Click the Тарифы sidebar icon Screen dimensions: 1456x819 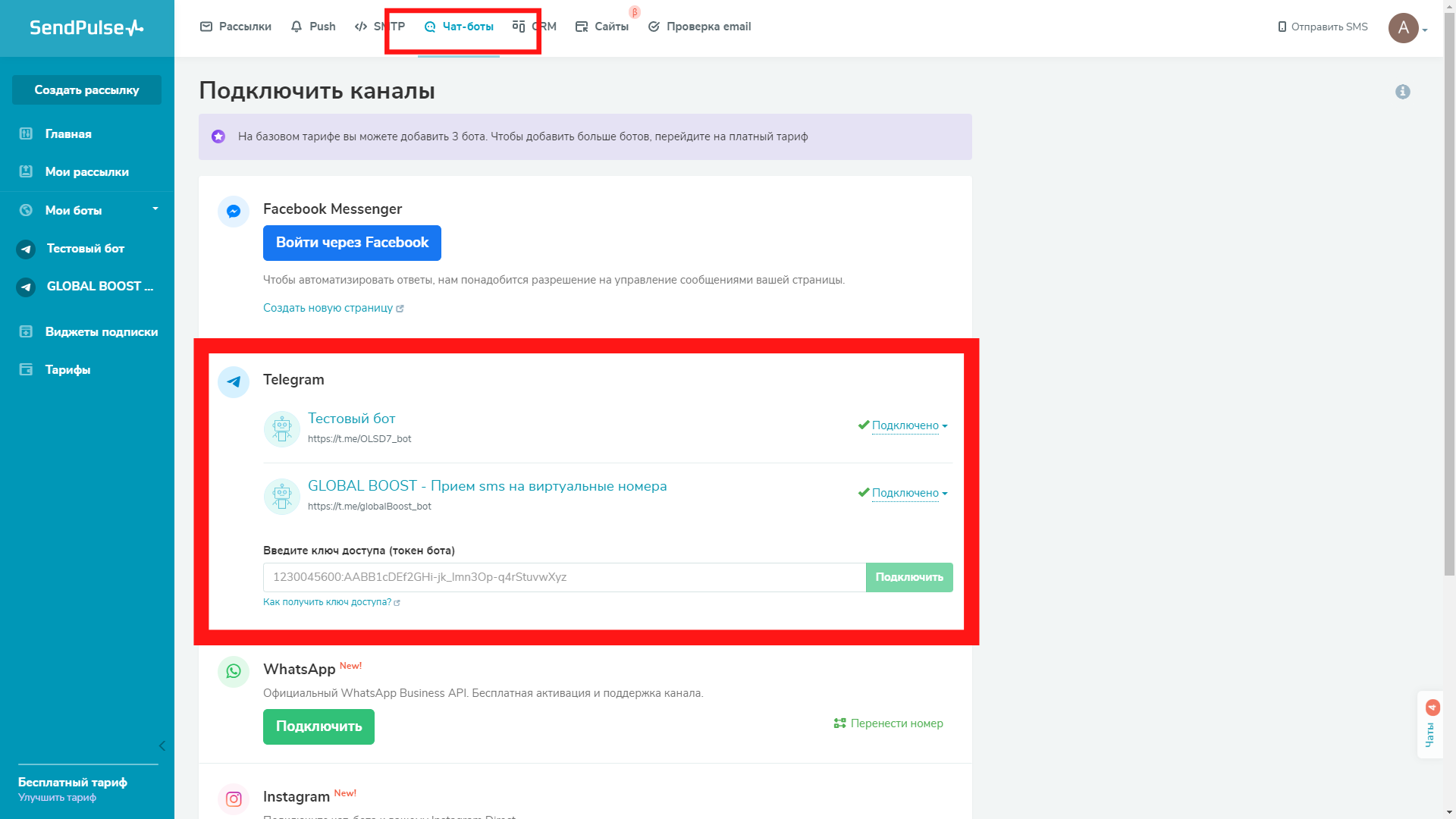click(26, 369)
